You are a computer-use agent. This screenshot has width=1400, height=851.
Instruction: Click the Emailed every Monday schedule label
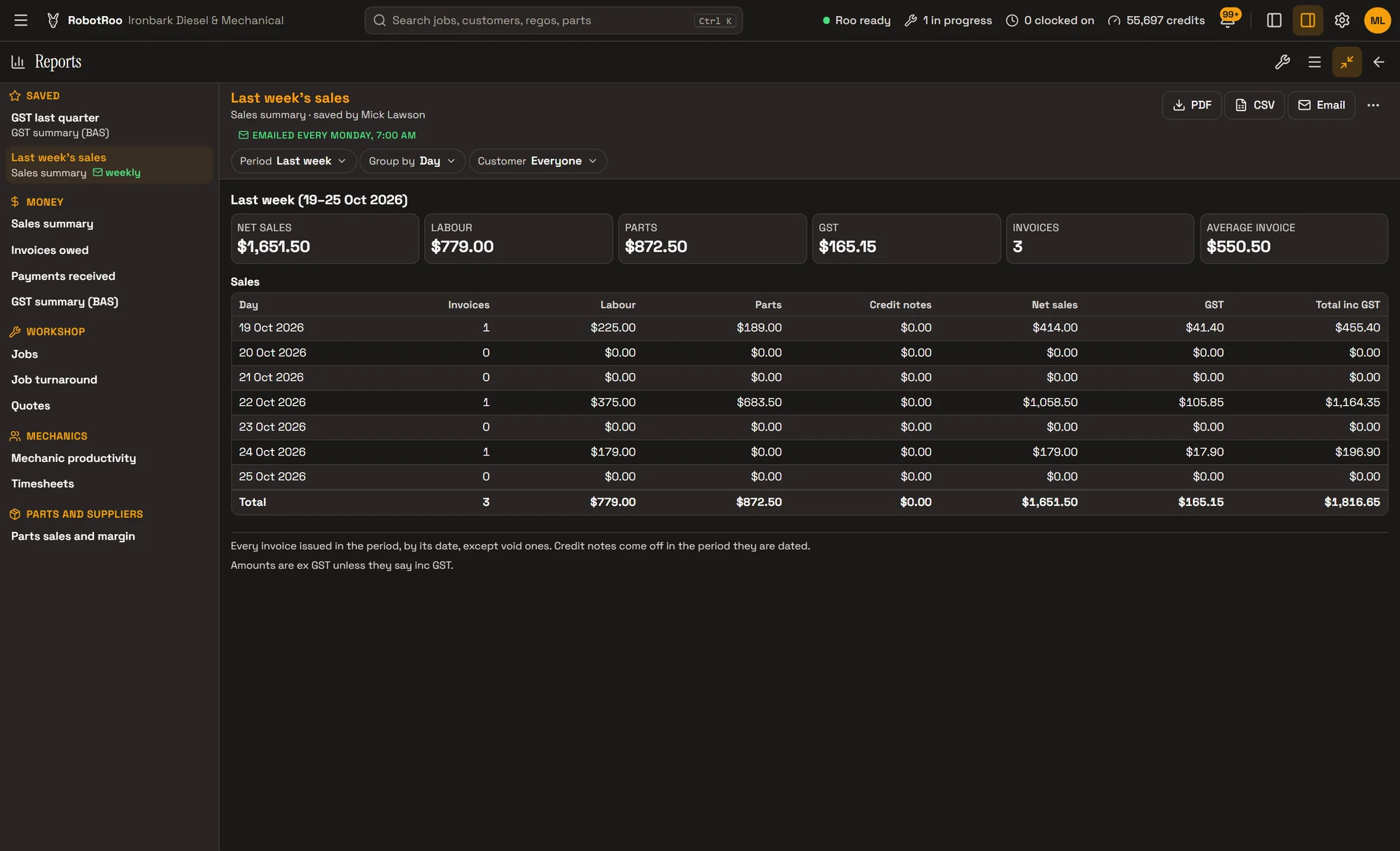[x=327, y=135]
